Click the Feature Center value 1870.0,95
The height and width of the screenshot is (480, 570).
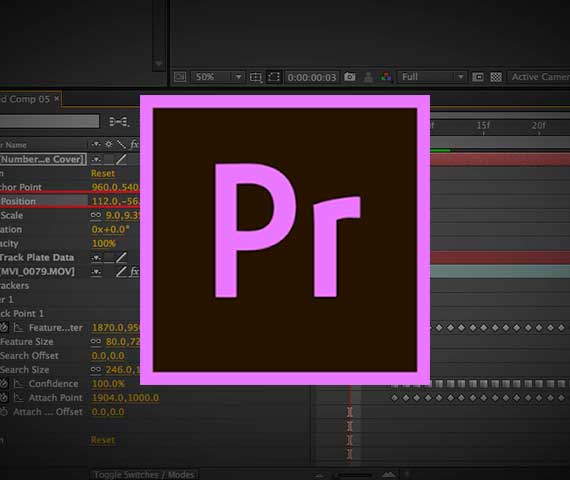click(x=116, y=328)
